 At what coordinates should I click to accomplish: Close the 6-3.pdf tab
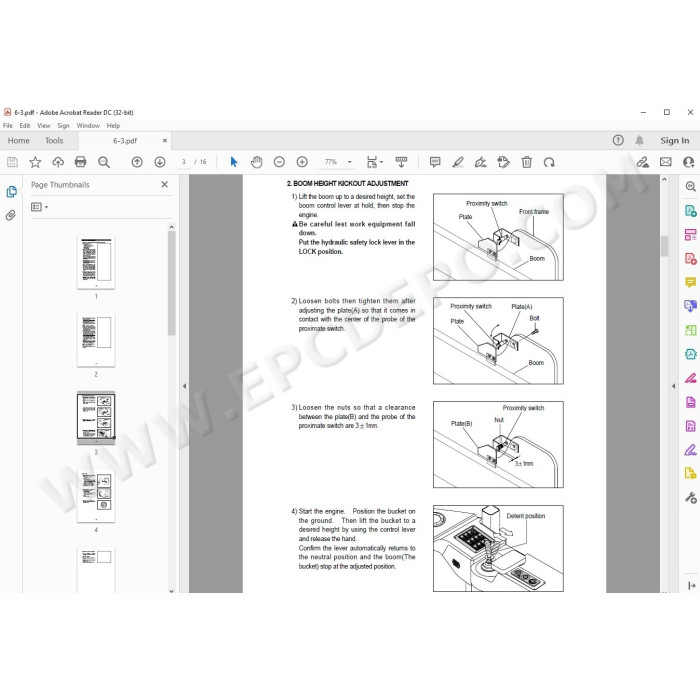coord(165,141)
